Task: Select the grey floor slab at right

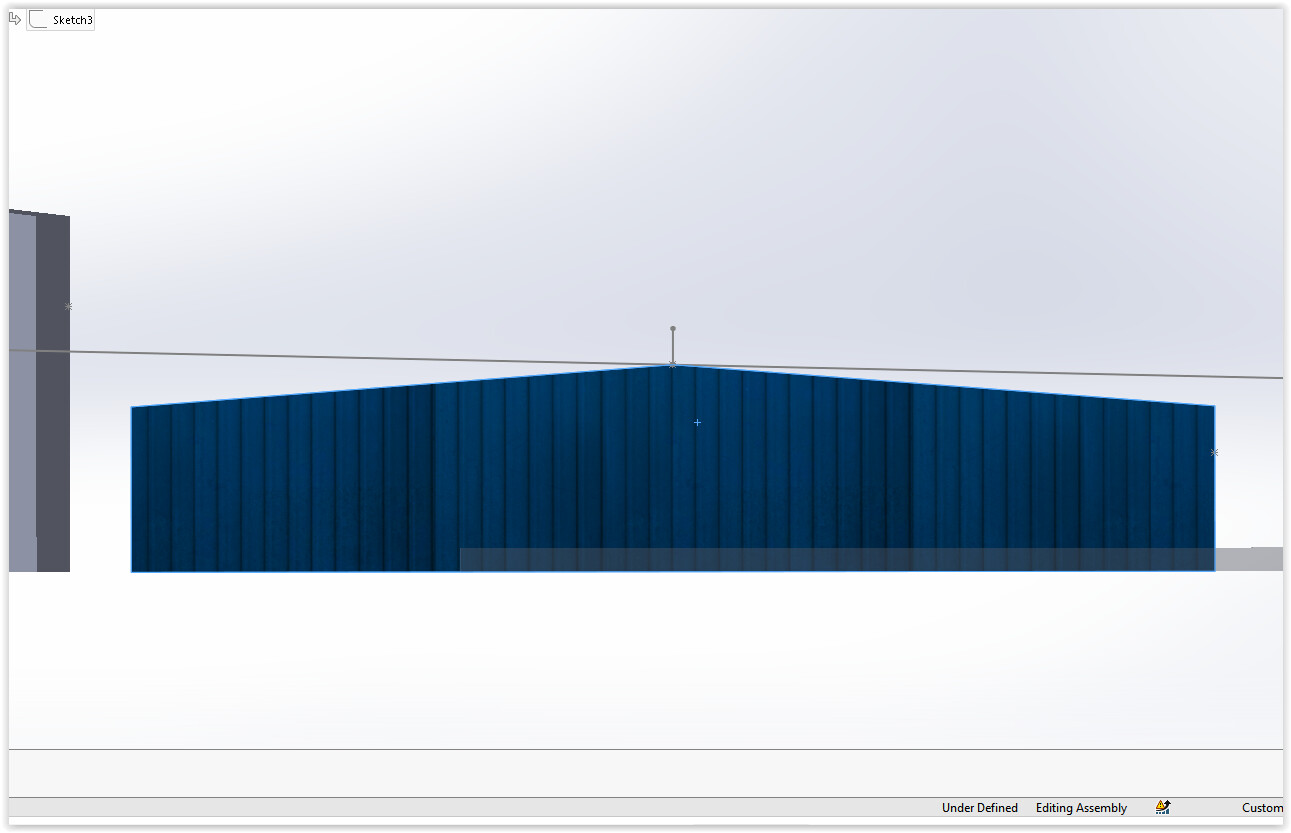Action: [x=1250, y=558]
